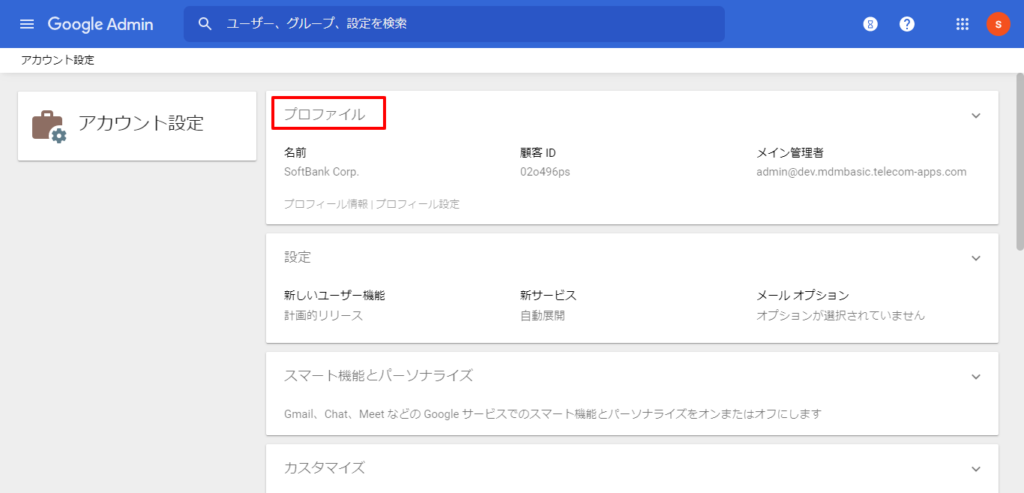Click the briefcase アカウント設定 icon
Image resolution: width=1024 pixels, height=493 pixels.
[48, 126]
